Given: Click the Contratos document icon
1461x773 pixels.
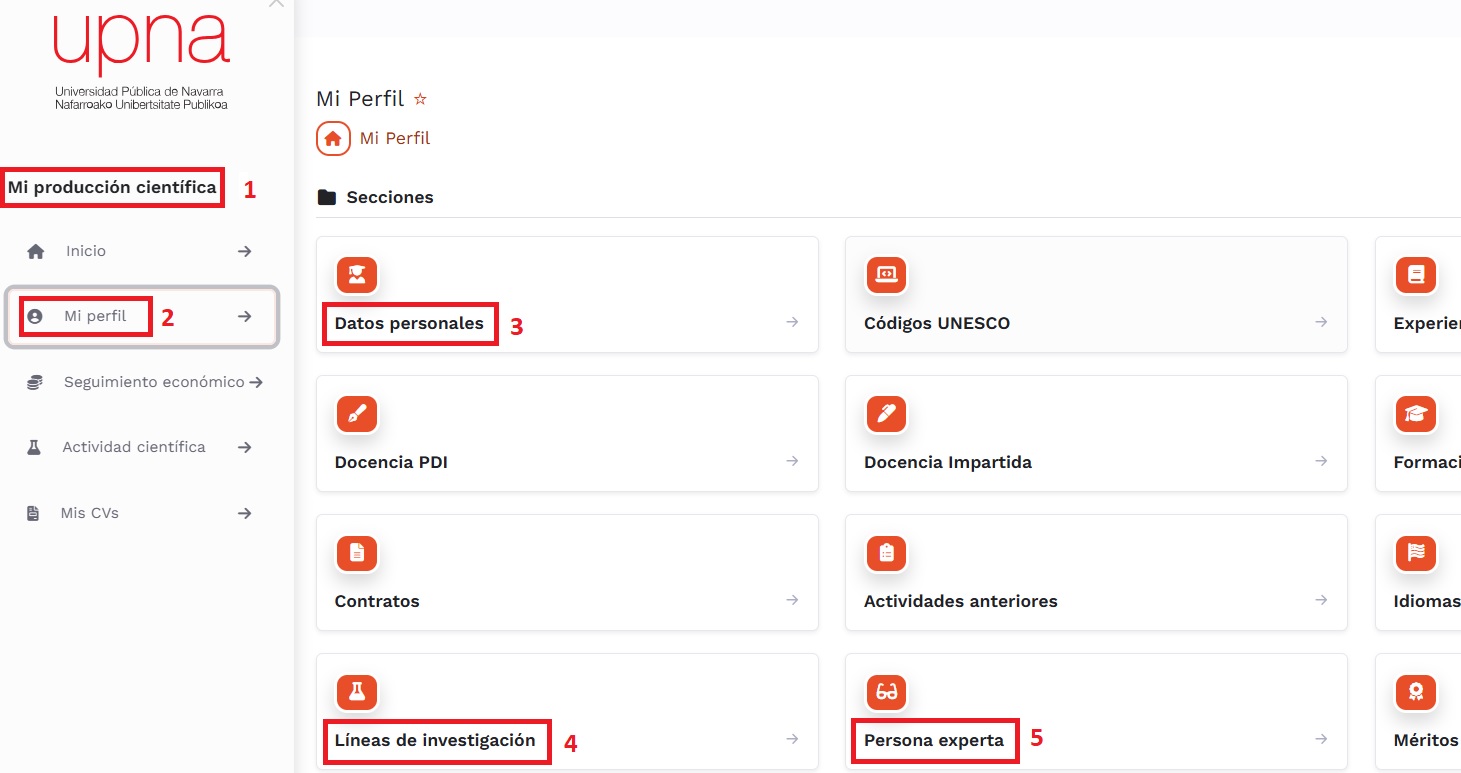Looking at the screenshot, I should pyautogui.click(x=357, y=552).
